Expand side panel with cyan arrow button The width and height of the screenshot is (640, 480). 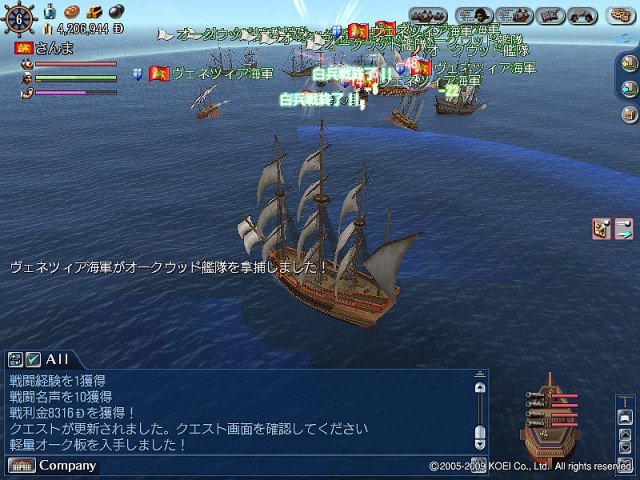pyautogui.click(x=629, y=89)
